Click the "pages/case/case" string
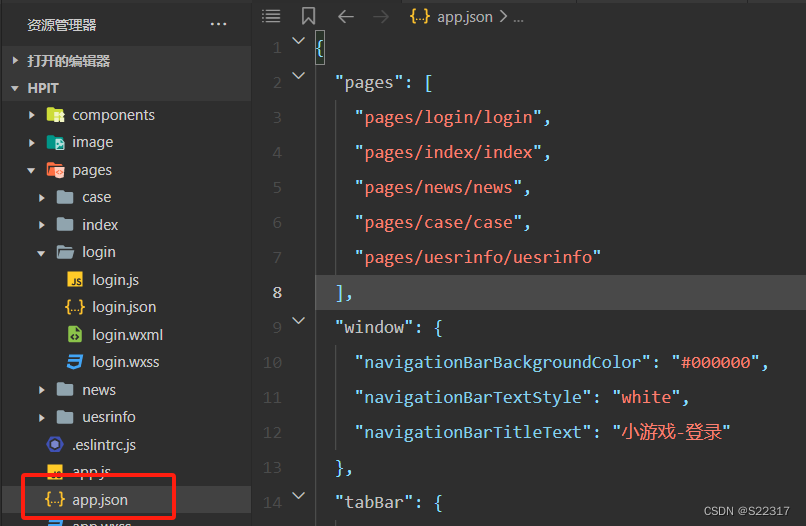The height and width of the screenshot is (526, 806). (438, 223)
